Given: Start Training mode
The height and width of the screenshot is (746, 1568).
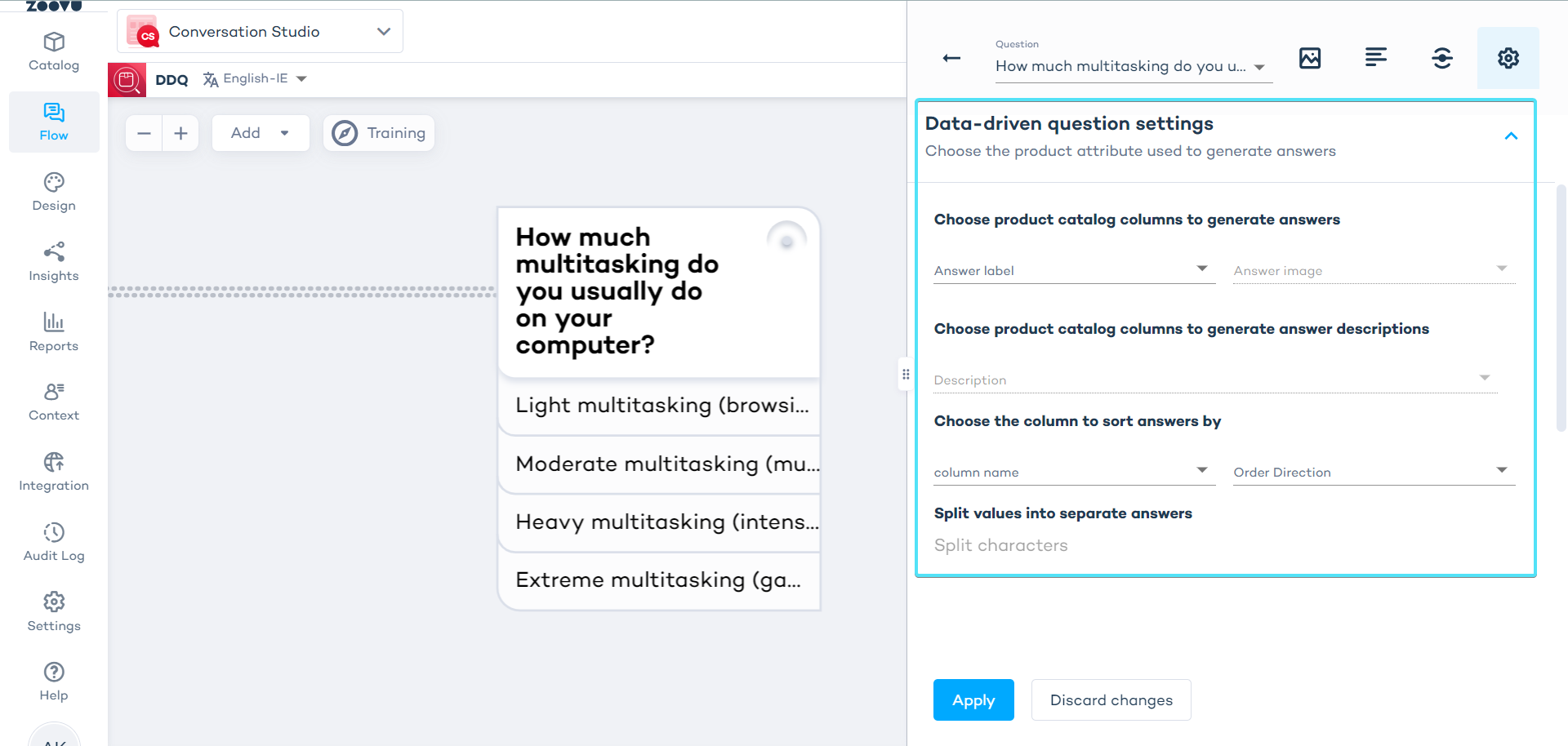Looking at the screenshot, I should pos(378,132).
